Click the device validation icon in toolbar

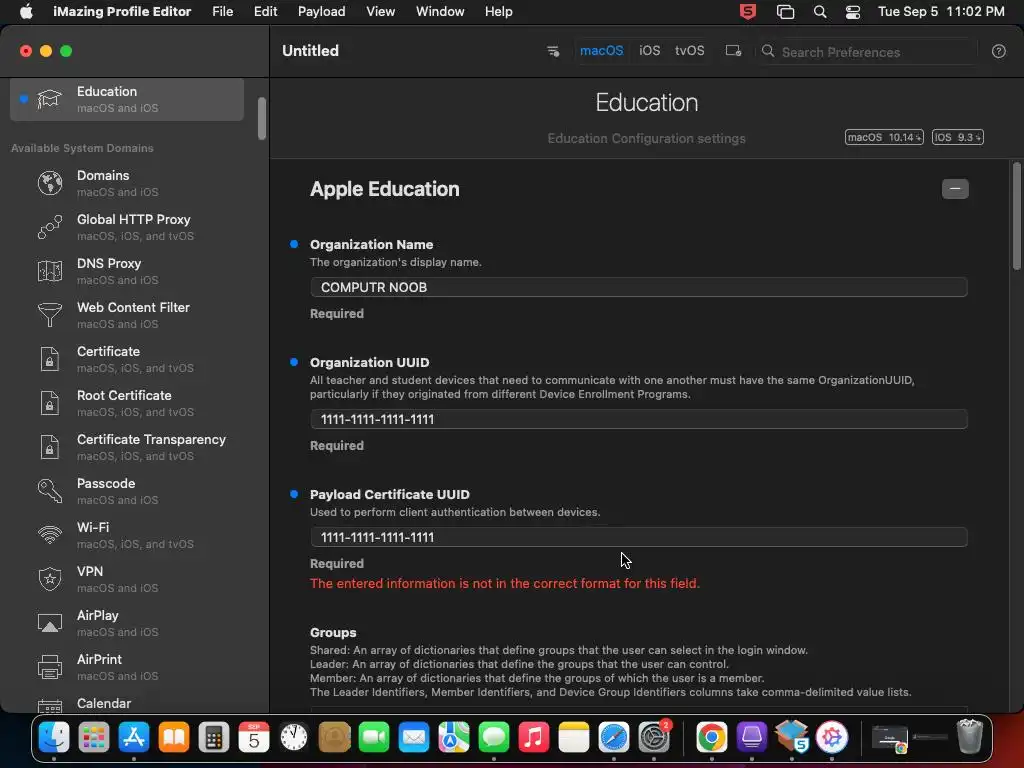point(733,51)
